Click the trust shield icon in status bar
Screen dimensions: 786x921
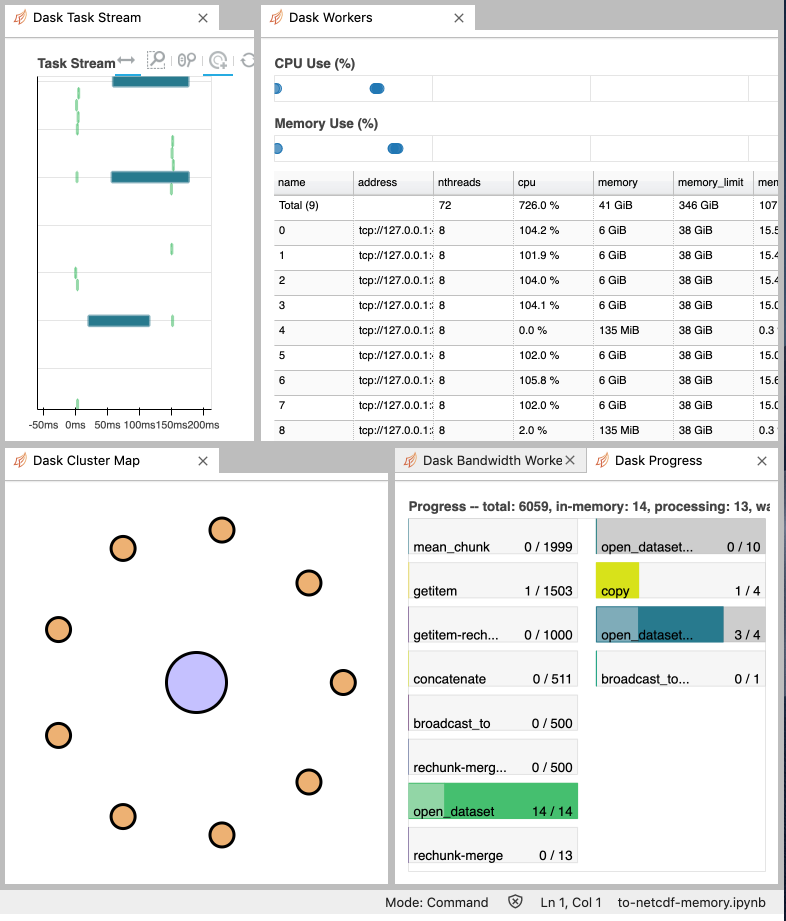coord(515,902)
